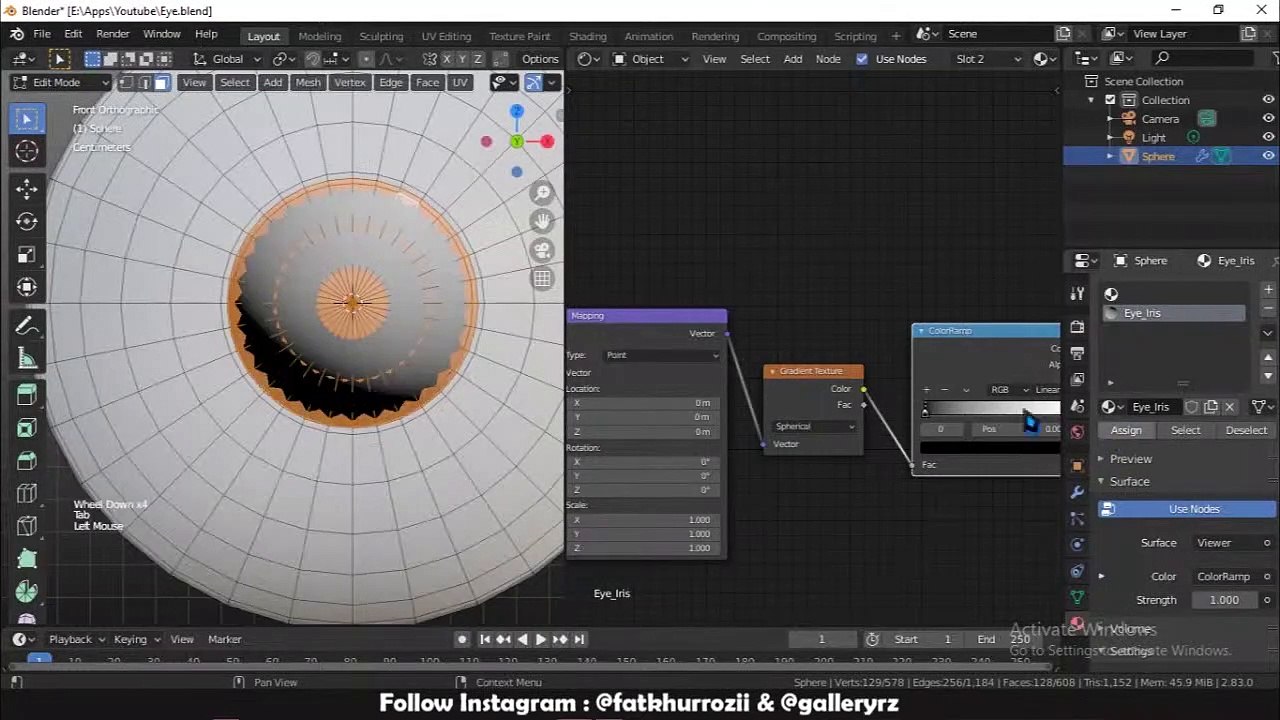Open Gradient Texture Spherical dropdown
1280x720 pixels.
point(814,427)
